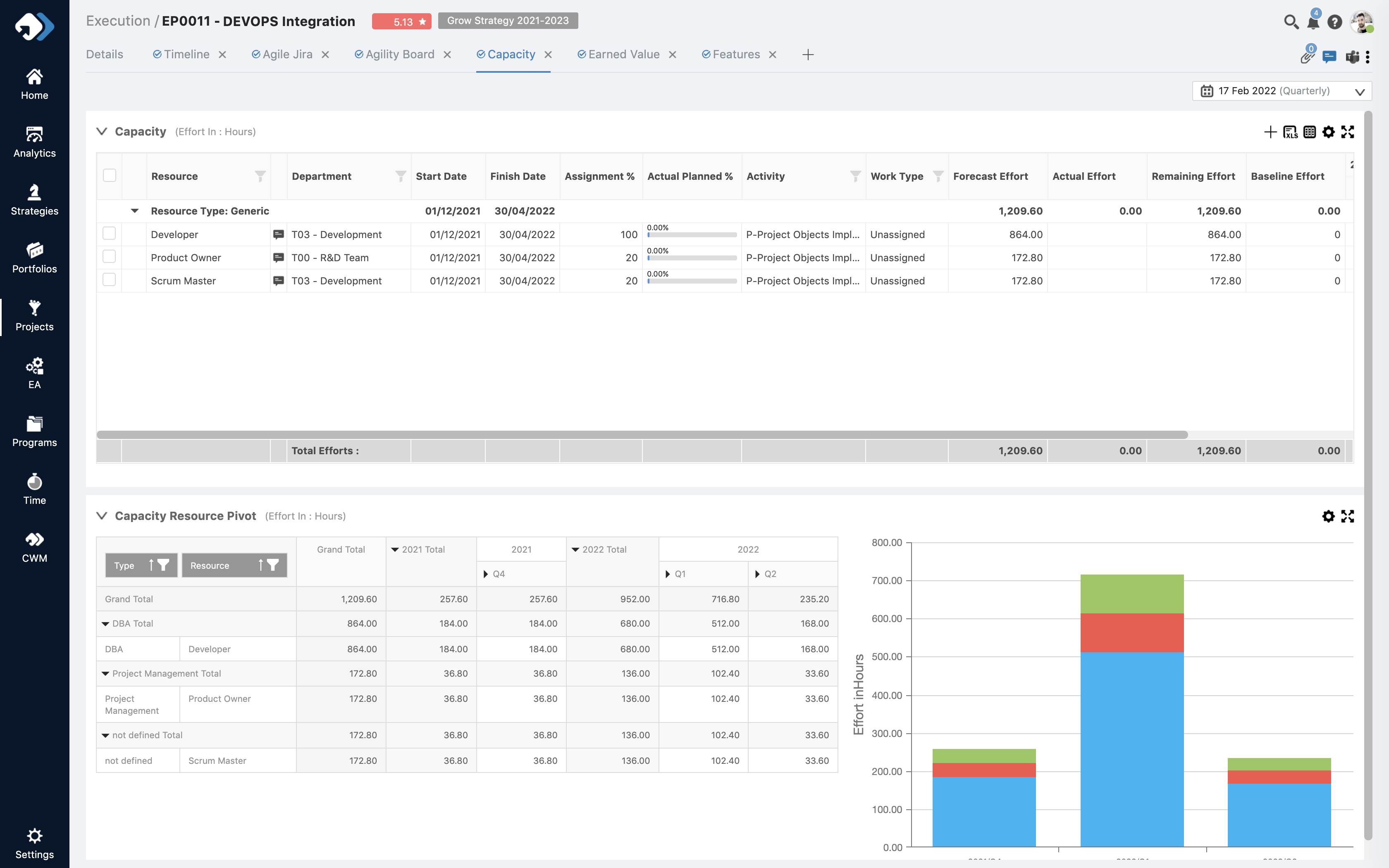Click the Grow Strategy 2021-2023 tag
This screenshot has width=1389, height=868.
coord(507,21)
